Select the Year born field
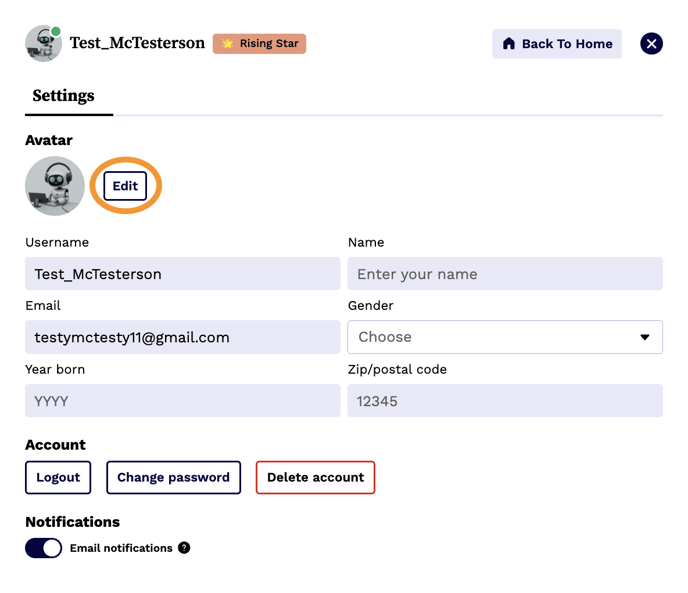The width and height of the screenshot is (688, 593). [x=182, y=401]
